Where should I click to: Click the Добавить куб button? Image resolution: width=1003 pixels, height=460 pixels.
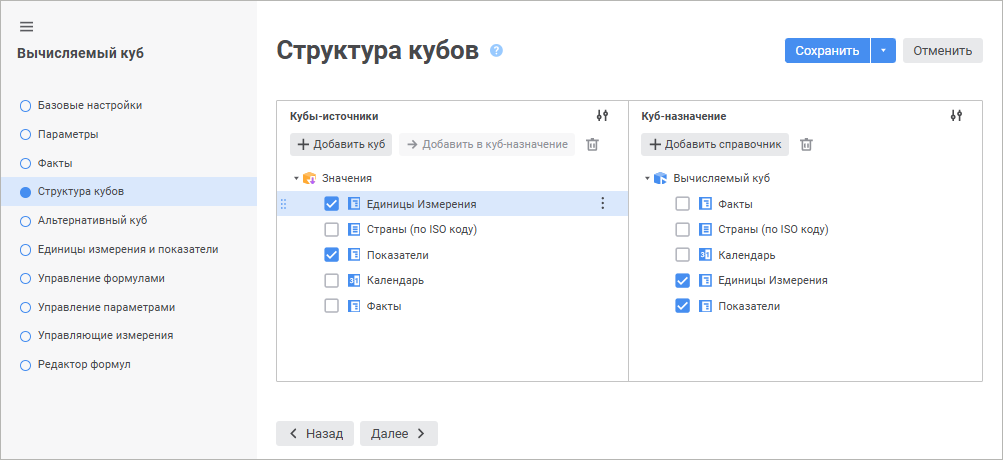[341, 145]
